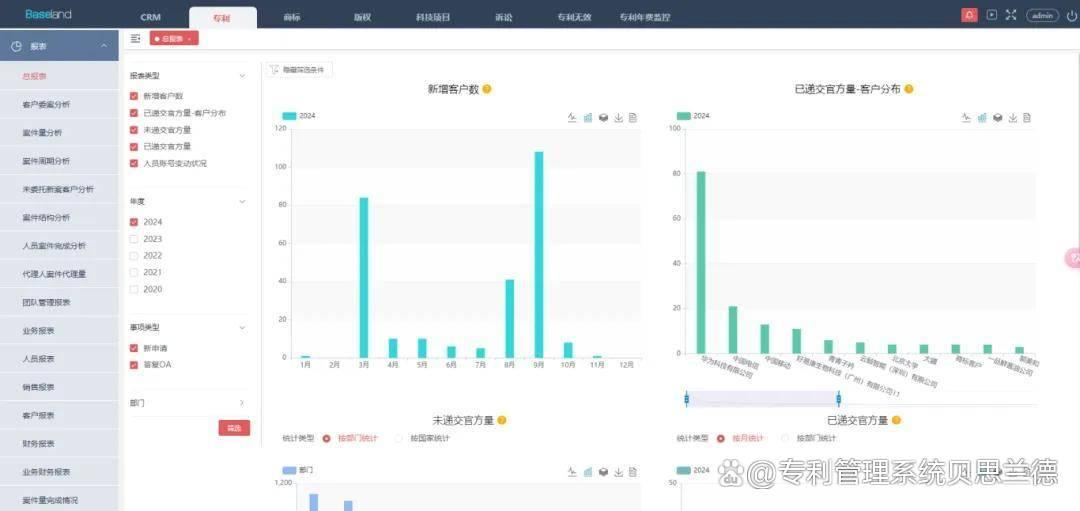Check the 2023 year checkbox

[134, 239]
